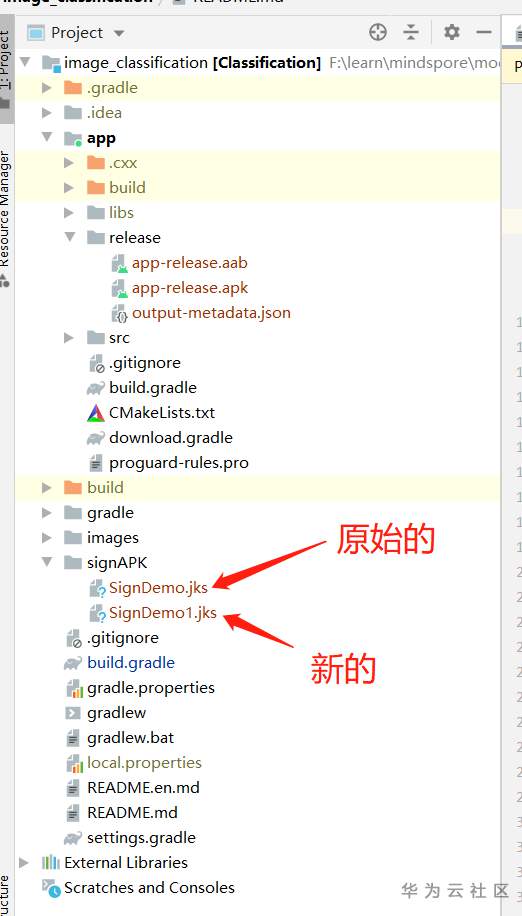Viewport: 522px width, 916px height.
Task: Open Project panel settings gear
Action: coord(452,32)
